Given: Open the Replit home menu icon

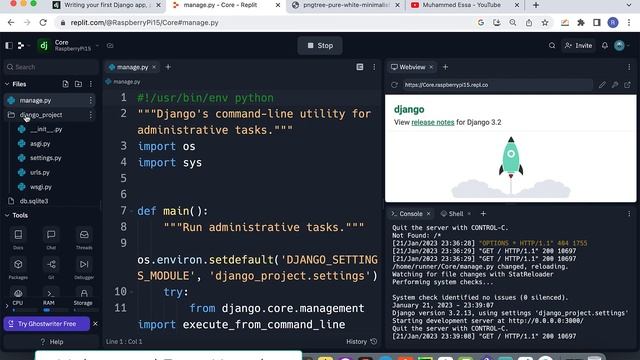Looking at the screenshot, I should point(21,46).
